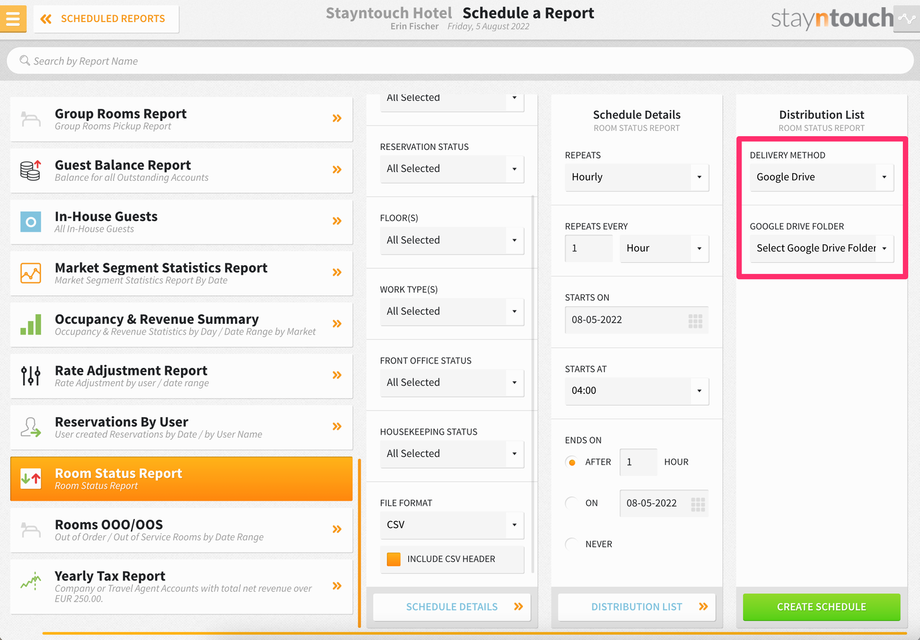Click the green Create Schedule button
920x640 pixels.
821,607
